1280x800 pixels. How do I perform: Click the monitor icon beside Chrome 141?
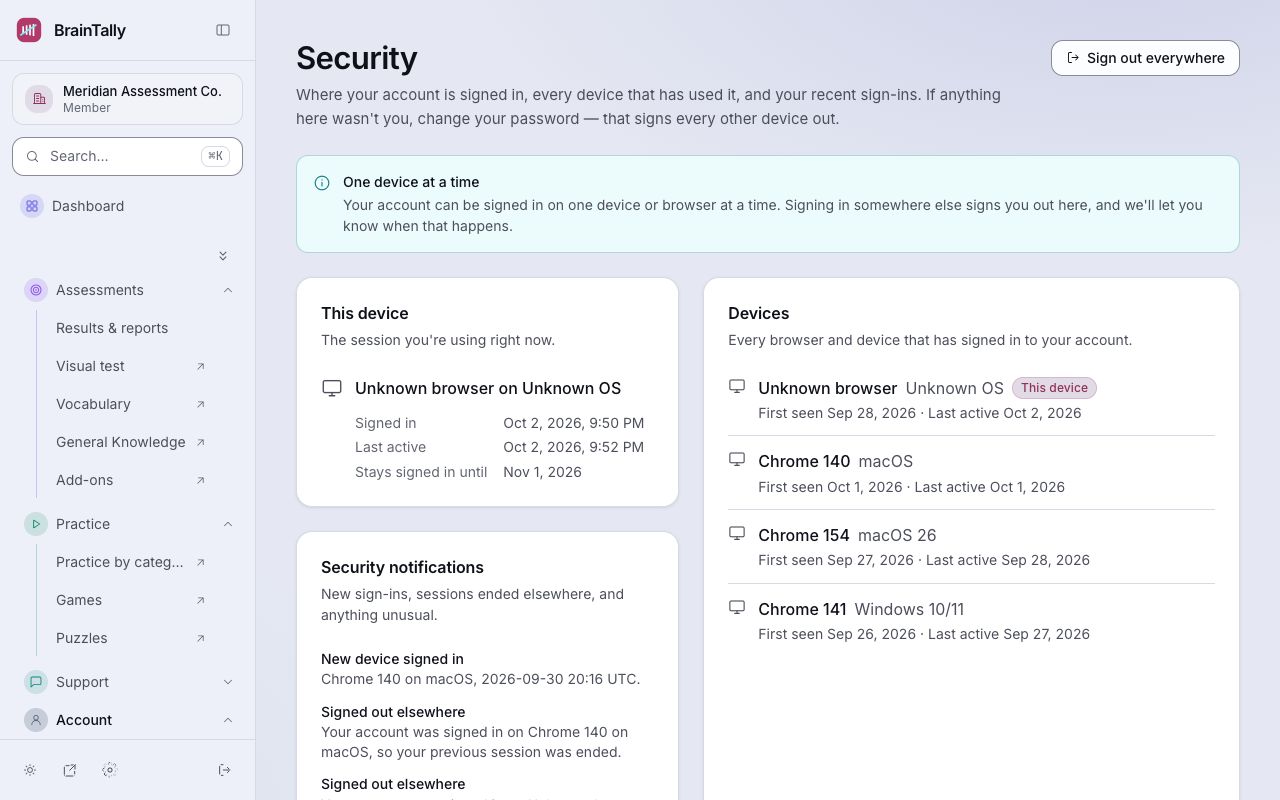(x=737, y=608)
